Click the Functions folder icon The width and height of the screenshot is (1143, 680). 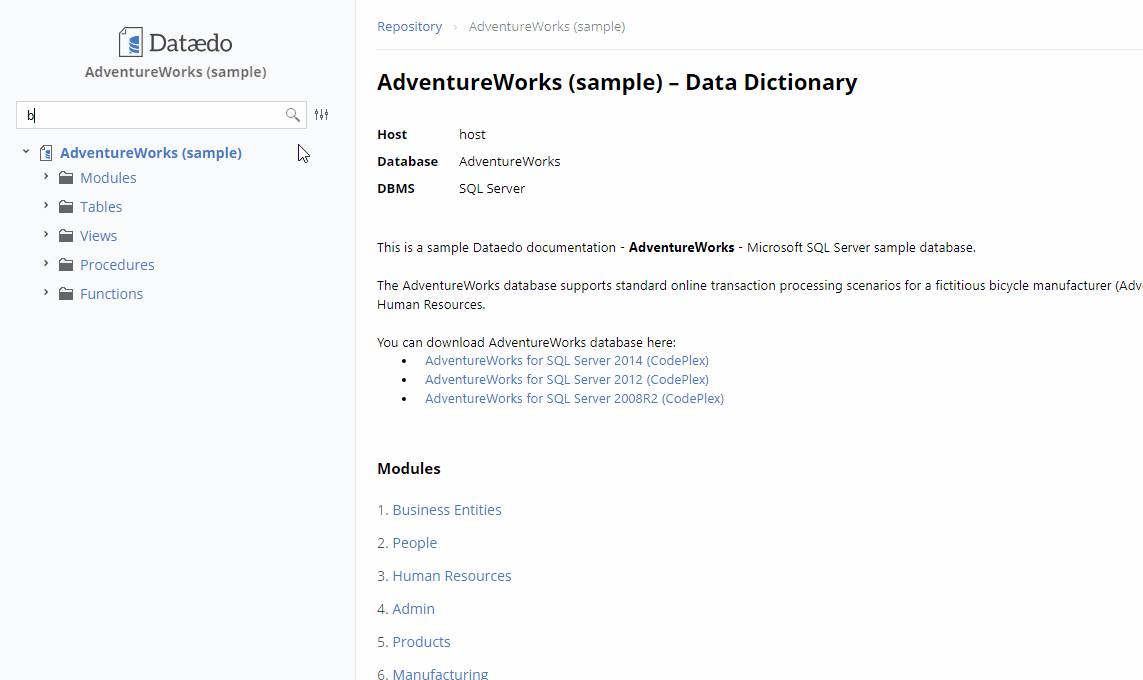click(66, 294)
